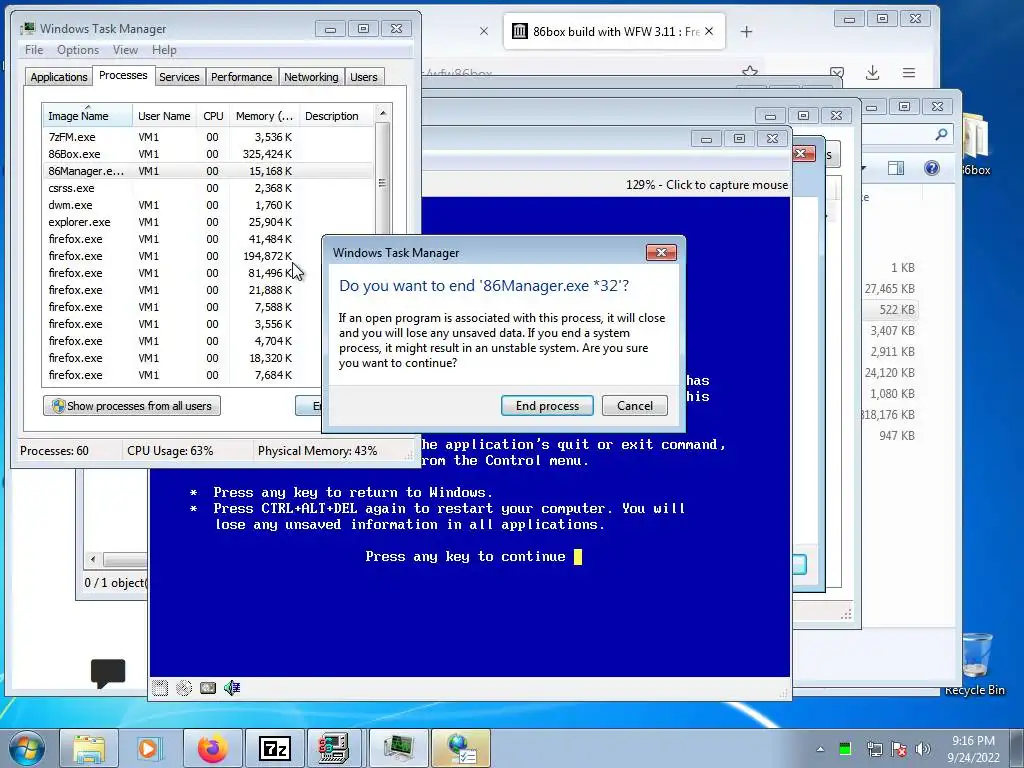1024x768 pixels.
Task: Select the csrss.exe process row
Action: point(208,188)
